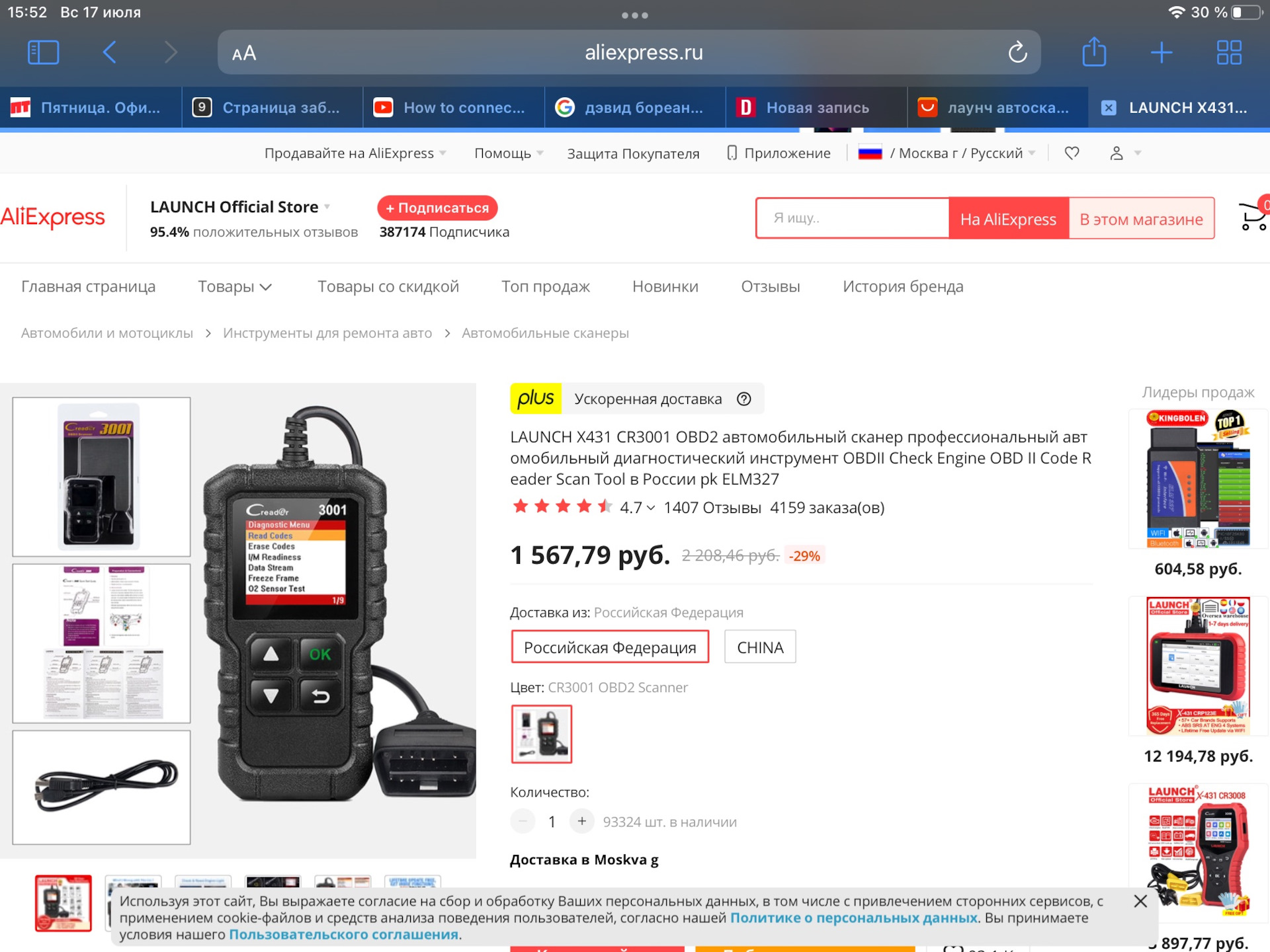
Task: Open Товары со скидкой
Action: click(388, 286)
